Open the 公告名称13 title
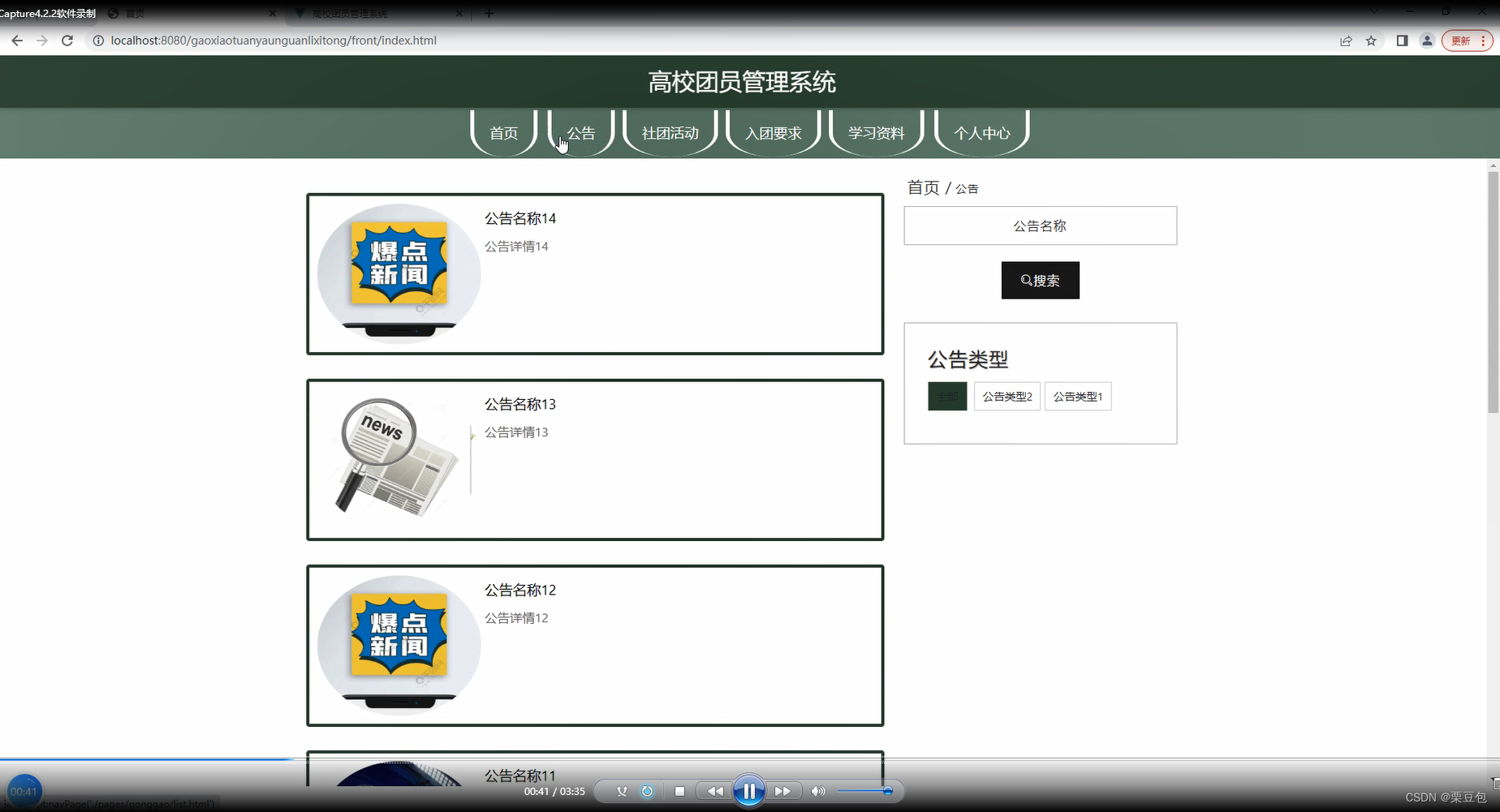This screenshot has height=812, width=1500. [x=520, y=404]
